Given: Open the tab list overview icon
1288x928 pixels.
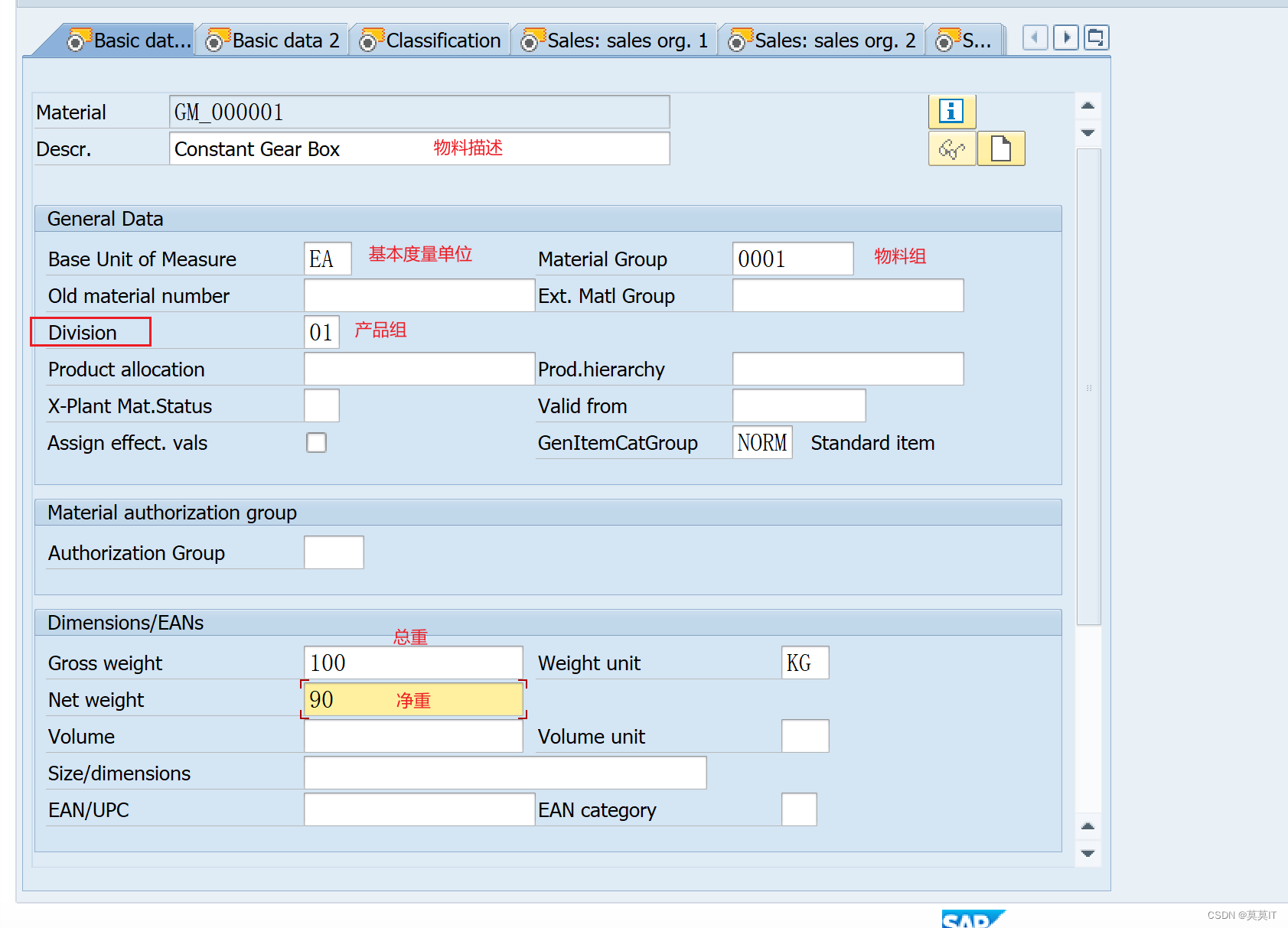Looking at the screenshot, I should tap(1097, 37).
